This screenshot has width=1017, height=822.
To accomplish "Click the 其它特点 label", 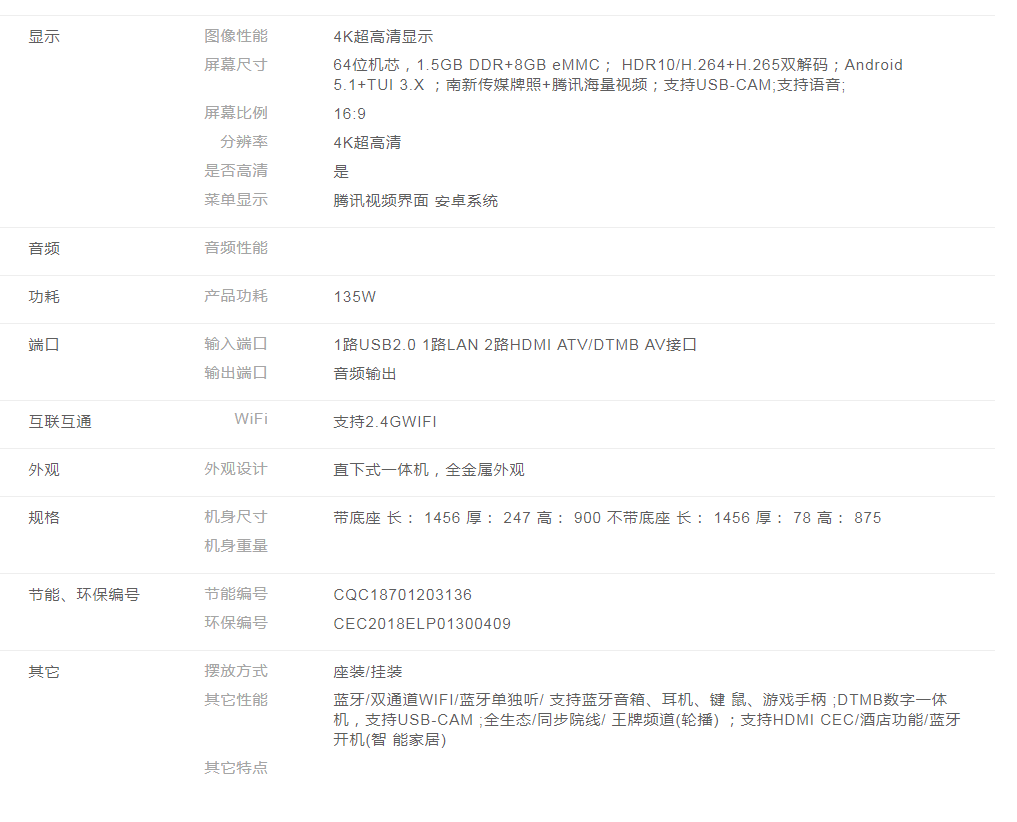I will pos(236,768).
